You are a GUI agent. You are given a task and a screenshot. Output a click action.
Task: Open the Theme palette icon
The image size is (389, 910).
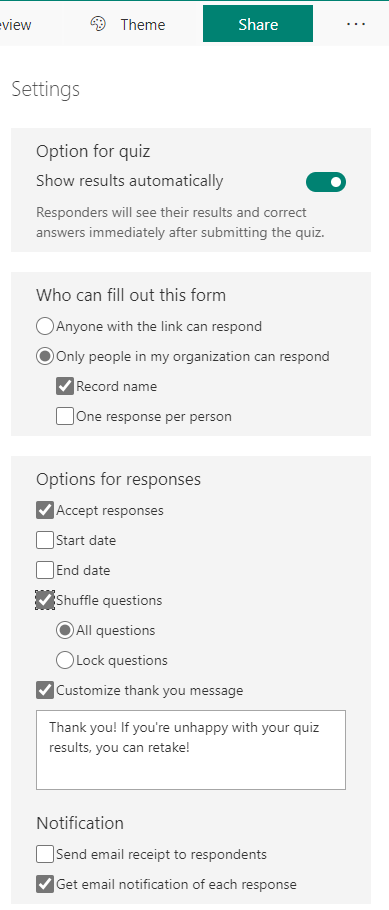98,24
